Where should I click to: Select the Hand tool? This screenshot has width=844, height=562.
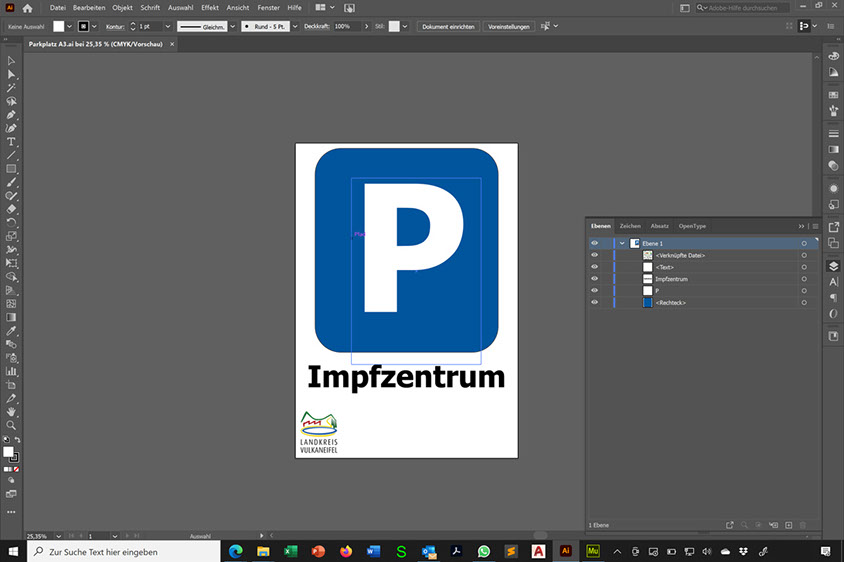pos(11,412)
